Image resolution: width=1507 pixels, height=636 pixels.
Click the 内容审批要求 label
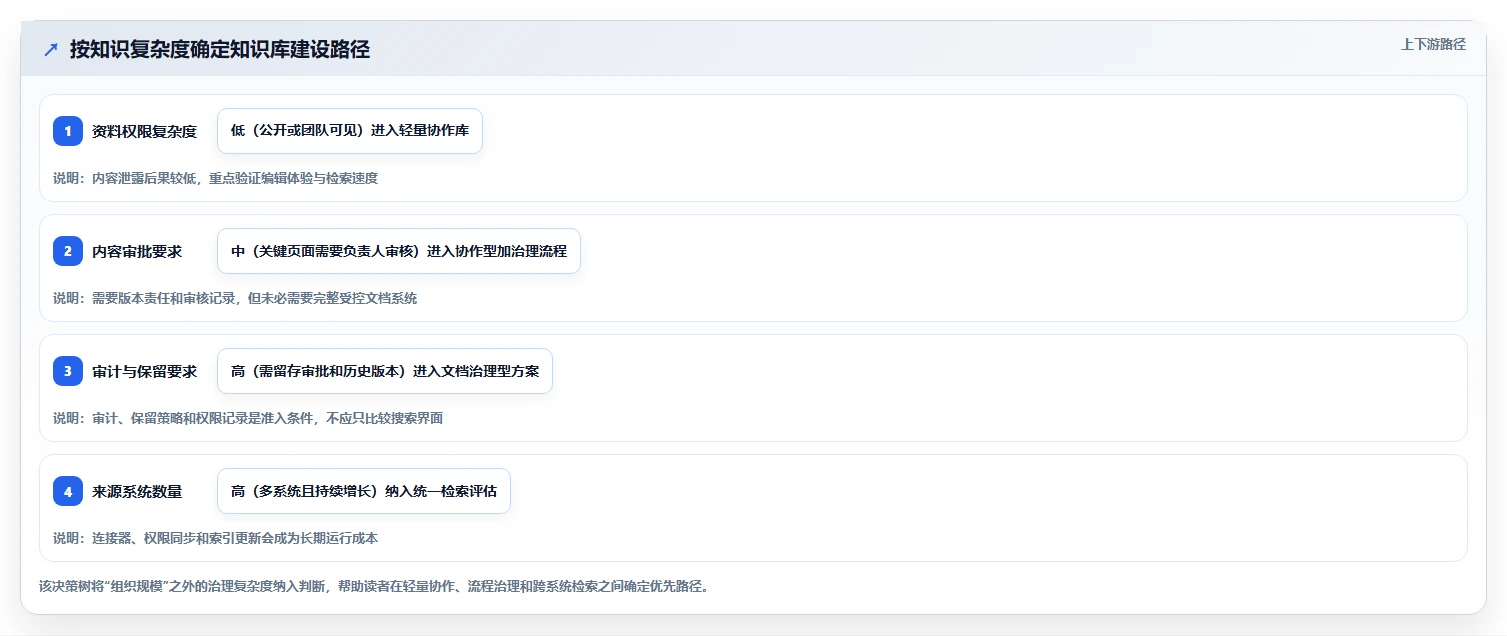(x=137, y=251)
